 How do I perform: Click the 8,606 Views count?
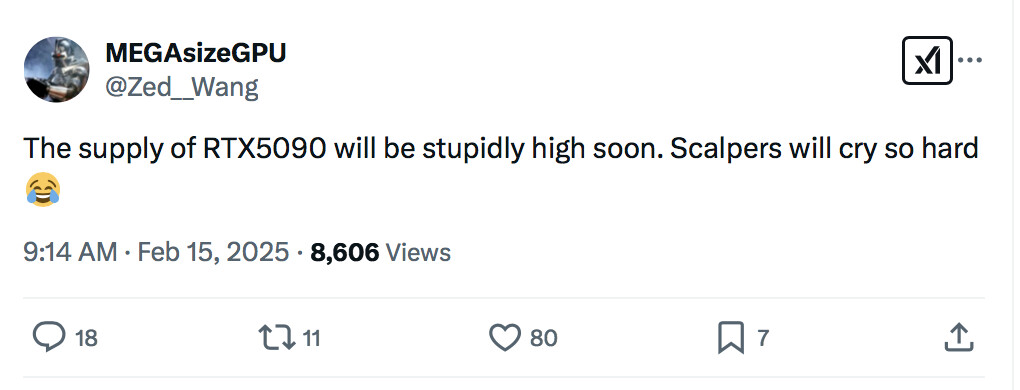tap(381, 252)
